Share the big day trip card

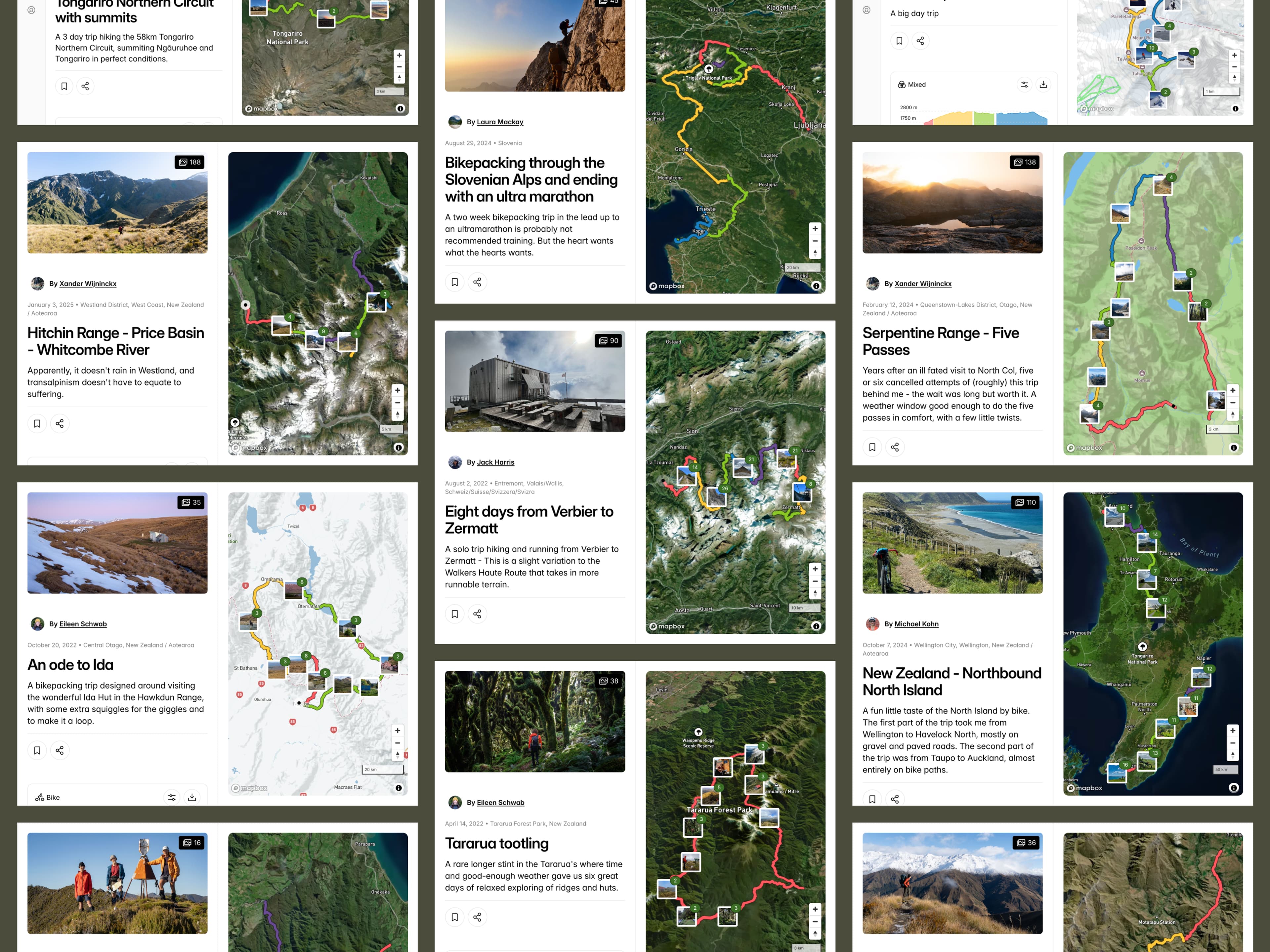(920, 41)
